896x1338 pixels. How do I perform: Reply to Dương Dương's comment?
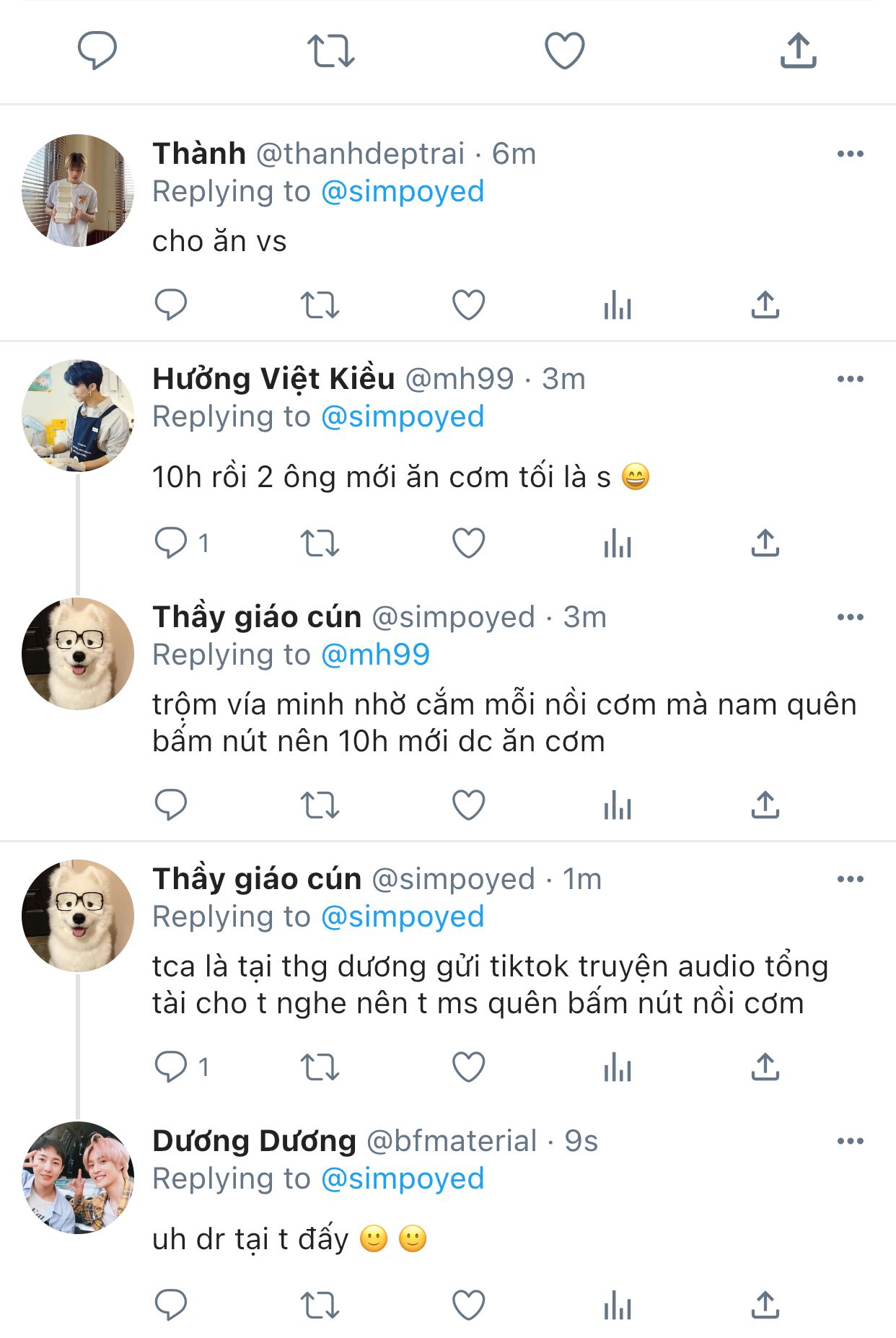[171, 1305]
